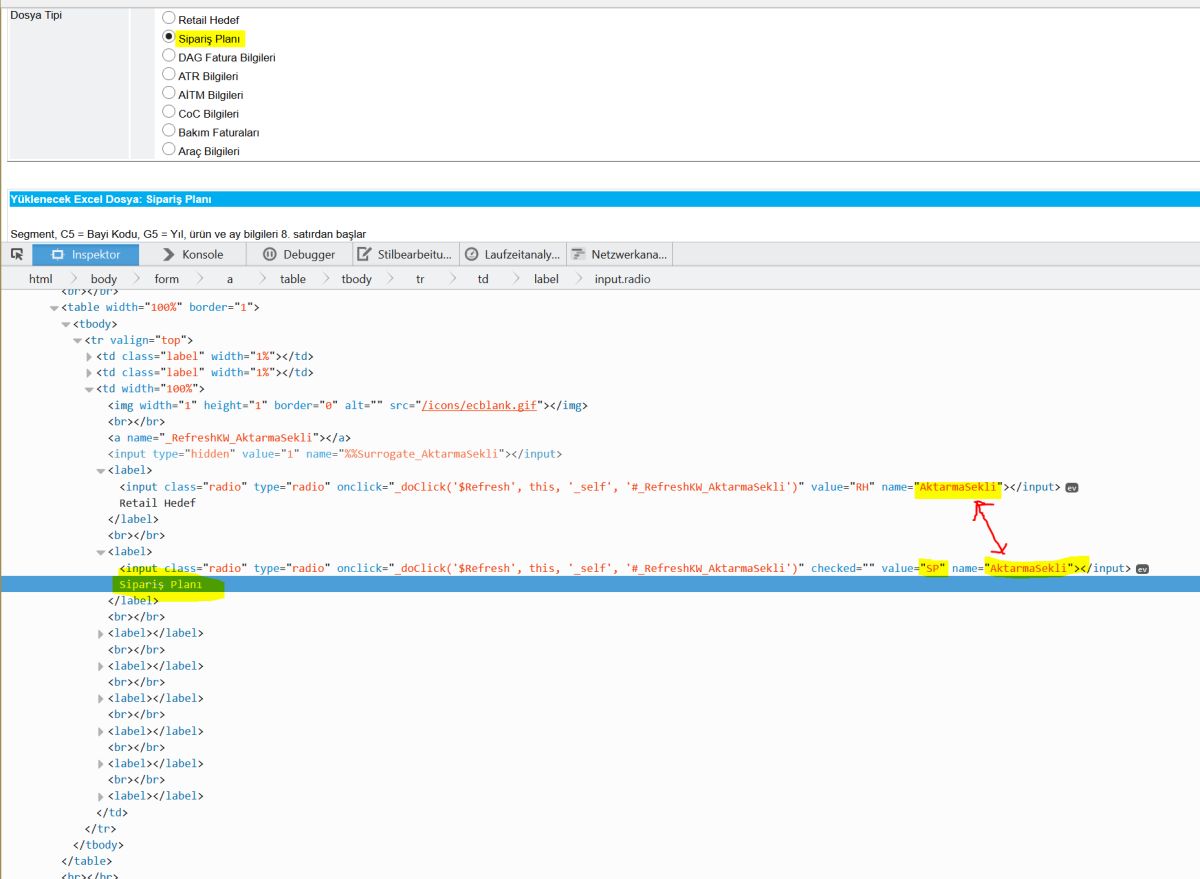
Task: Select the Retail Hedef text node in inspector
Action: pyautogui.click(x=157, y=503)
